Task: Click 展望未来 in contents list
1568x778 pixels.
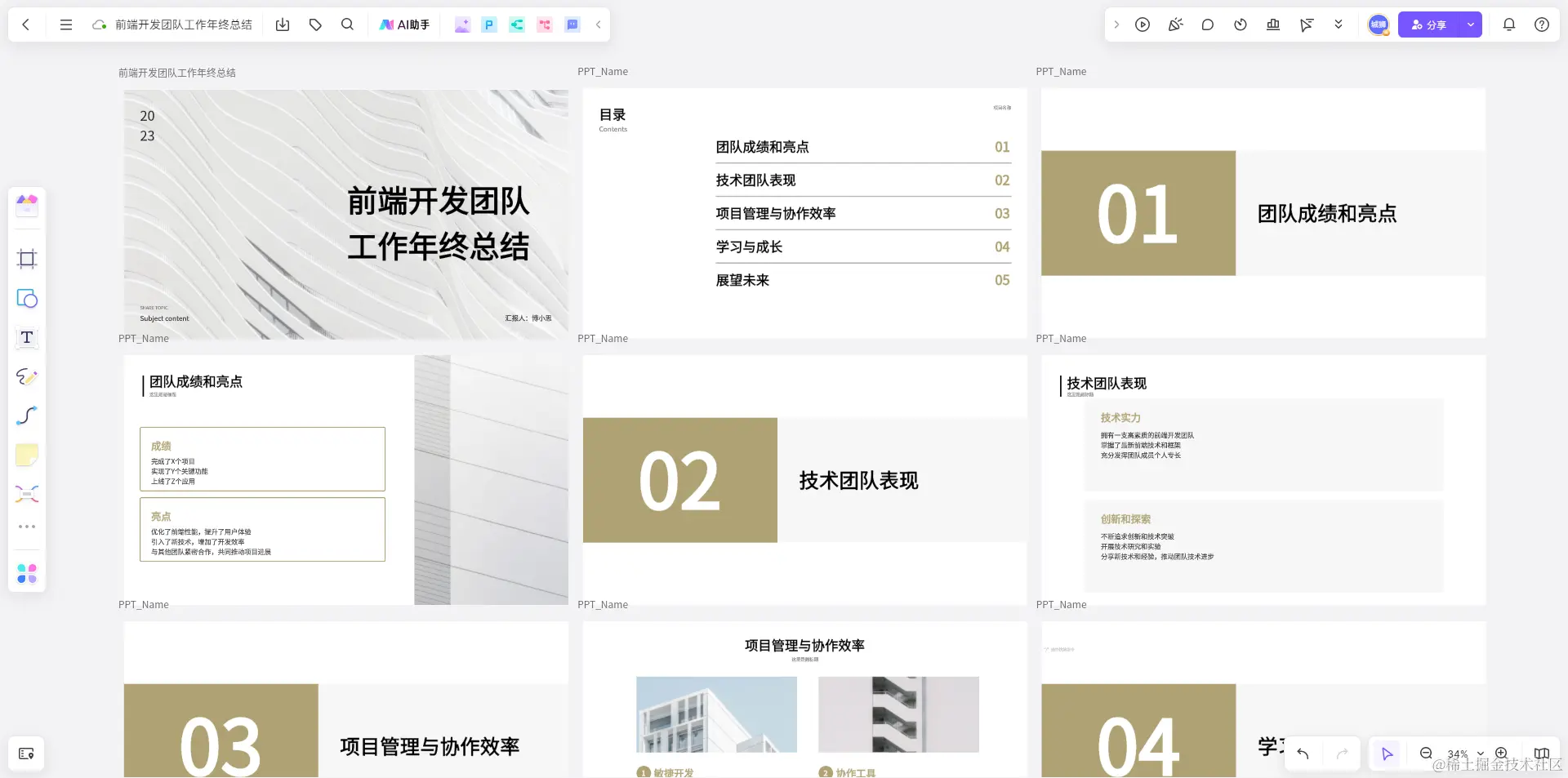Action: click(742, 281)
